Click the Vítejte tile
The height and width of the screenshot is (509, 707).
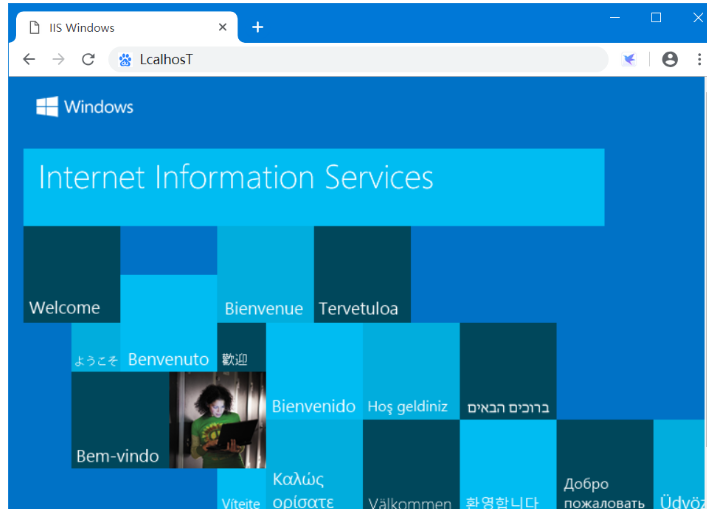[x=242, y=489]
